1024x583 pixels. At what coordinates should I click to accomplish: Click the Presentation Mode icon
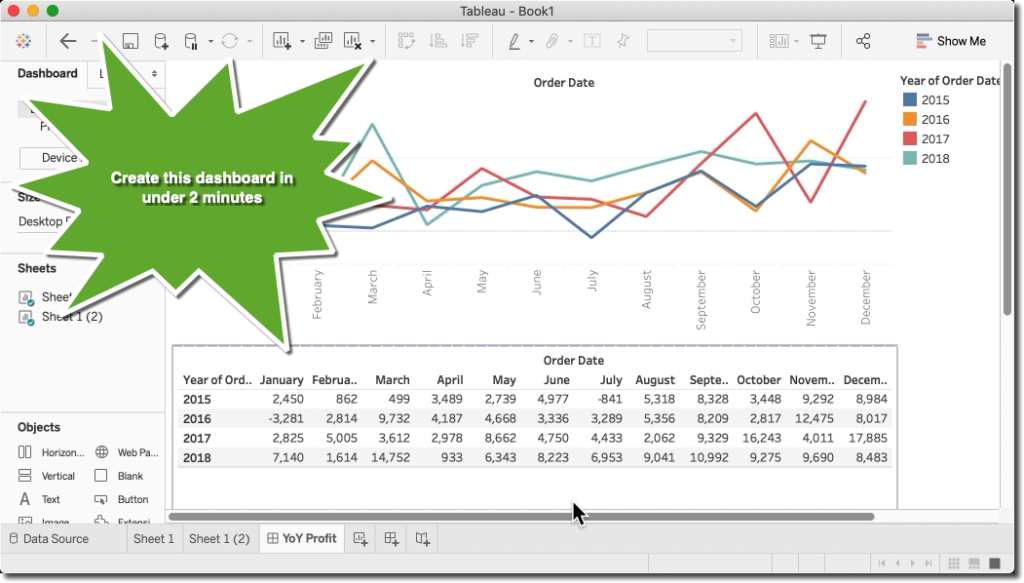(818, 41)
